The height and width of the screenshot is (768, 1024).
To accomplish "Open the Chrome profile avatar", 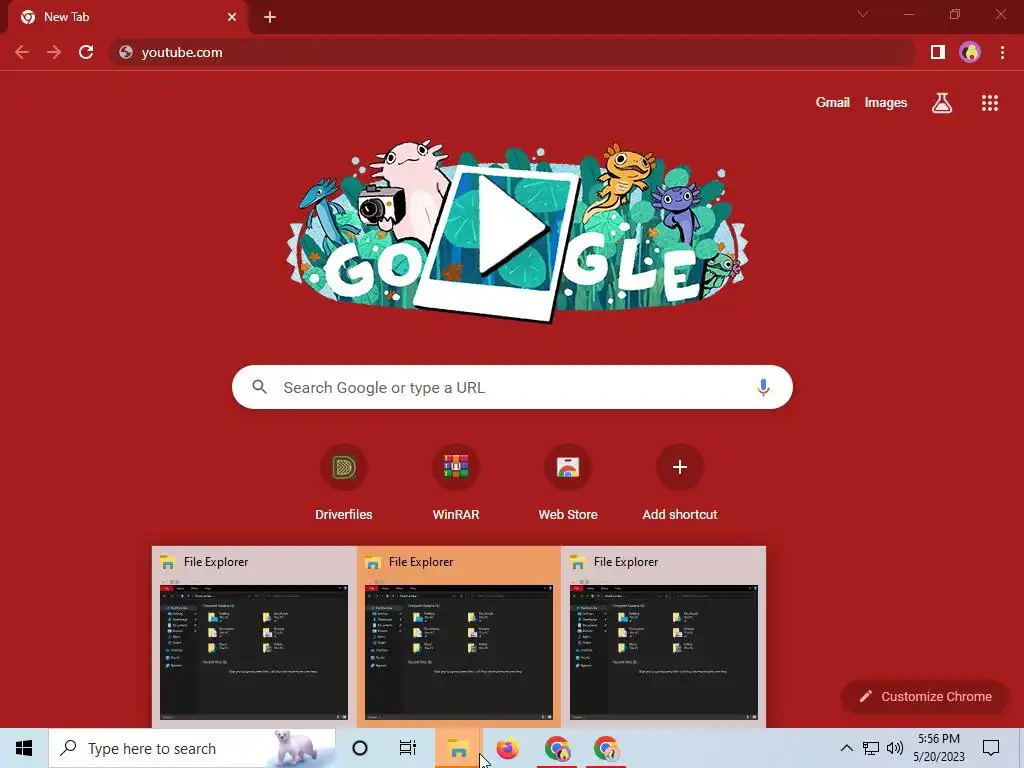I will pyautogui.click(x=970, y=52).
